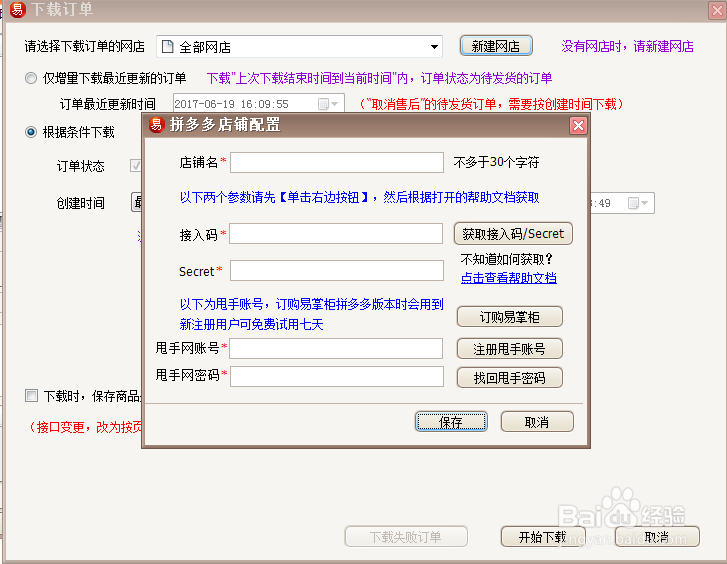Select 仅增量下载最近更新的订单 radio button
The width and height of the screenshot is (727, 564).
[x=31, y=78]
